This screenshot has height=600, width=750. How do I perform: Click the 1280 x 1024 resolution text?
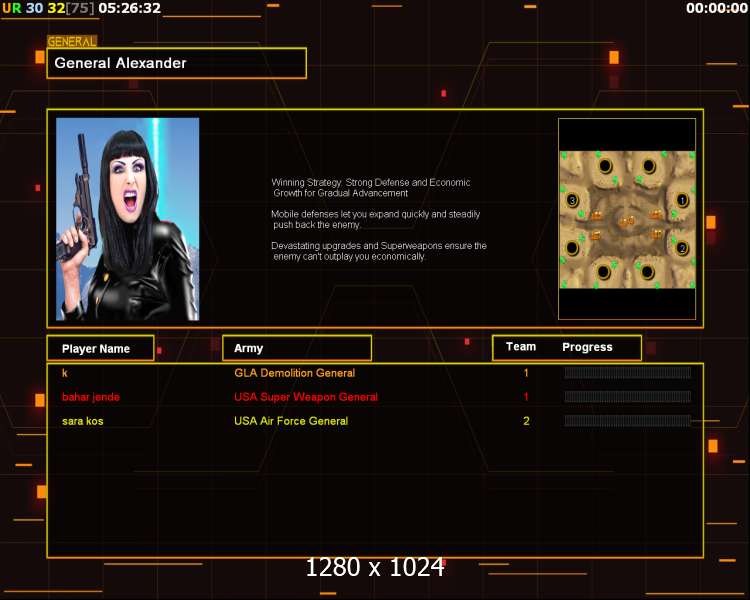375,567
